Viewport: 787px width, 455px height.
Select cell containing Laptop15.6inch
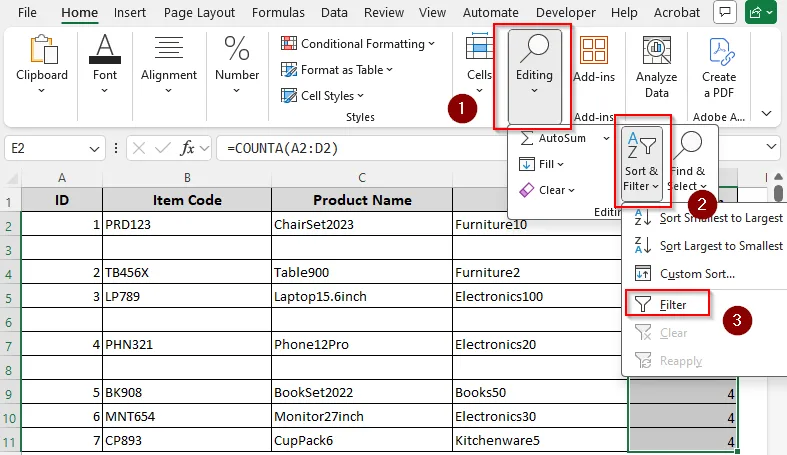coord(362,296)
